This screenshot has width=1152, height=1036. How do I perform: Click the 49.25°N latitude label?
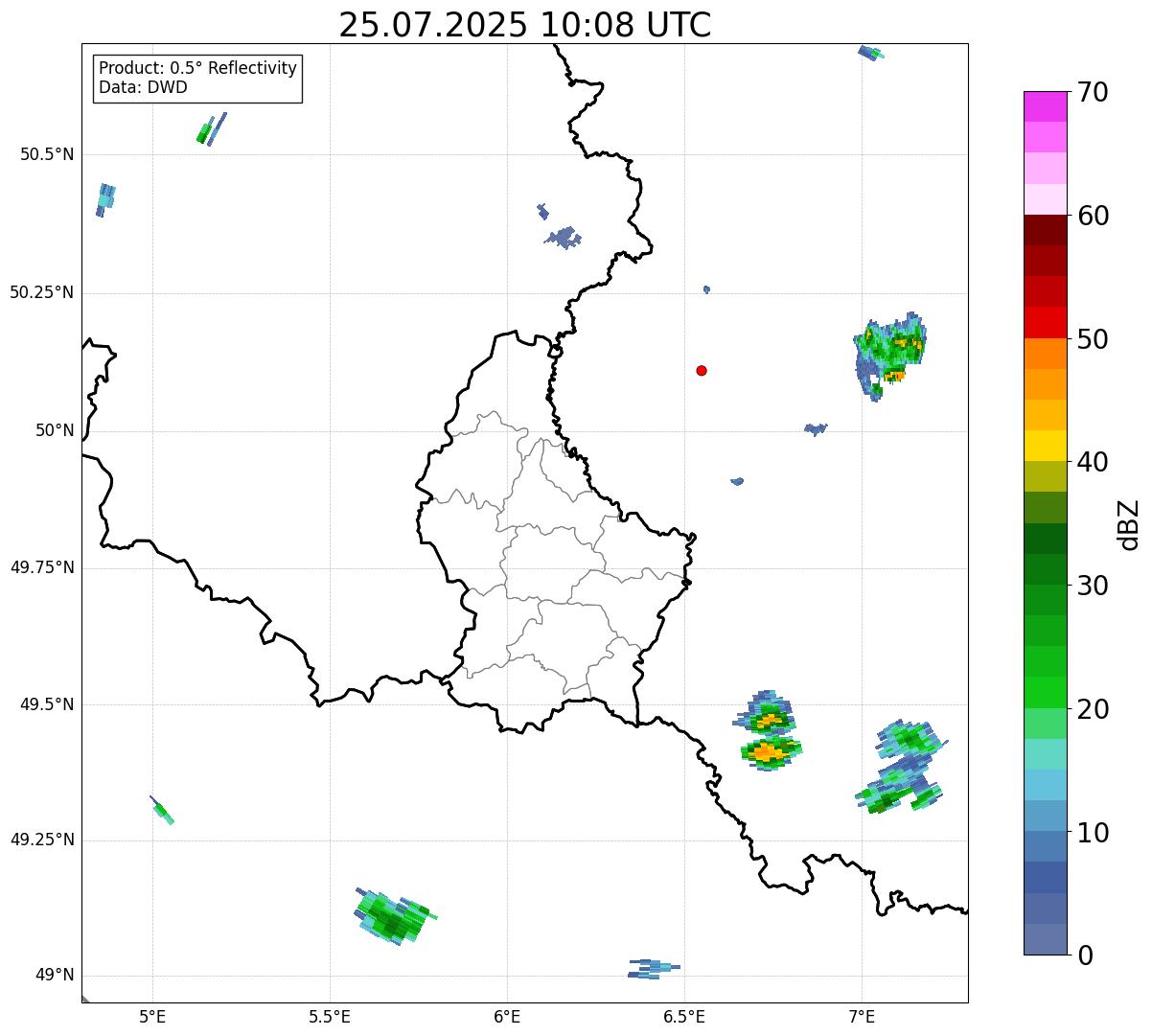point(41,840)
